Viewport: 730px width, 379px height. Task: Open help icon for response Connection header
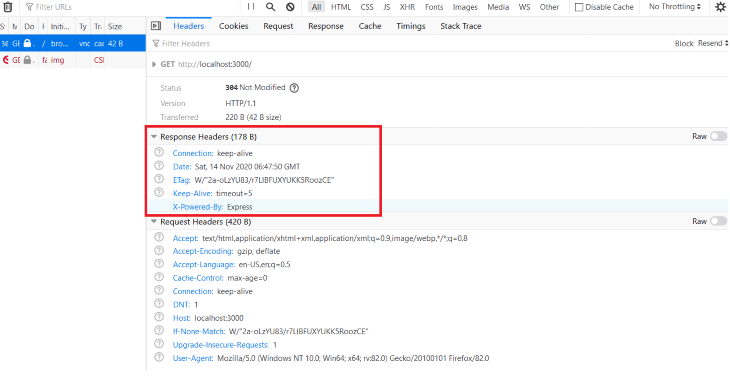(159, 152)
